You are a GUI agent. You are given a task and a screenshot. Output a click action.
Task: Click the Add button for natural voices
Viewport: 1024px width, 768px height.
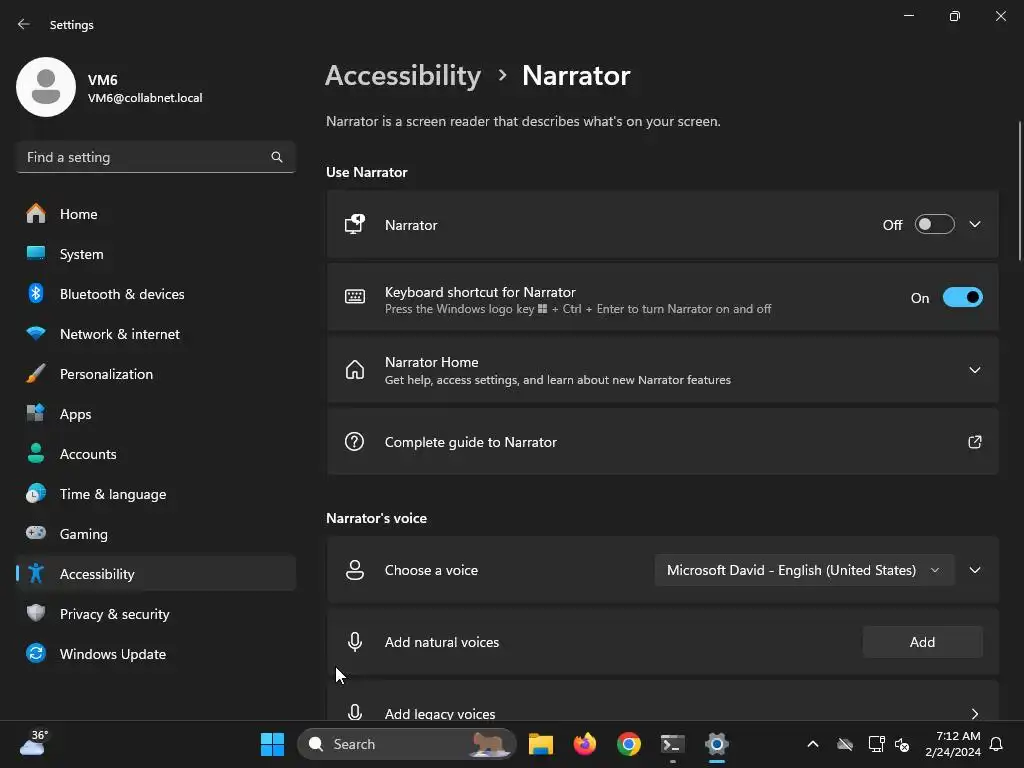[922, 642]
